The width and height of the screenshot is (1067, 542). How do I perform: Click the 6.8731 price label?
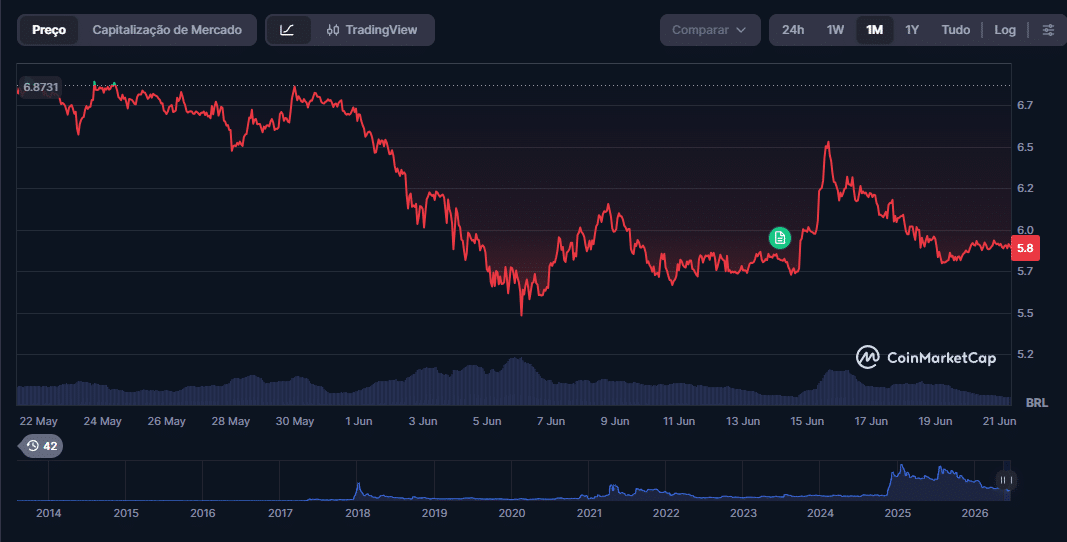tap(40, 87)
